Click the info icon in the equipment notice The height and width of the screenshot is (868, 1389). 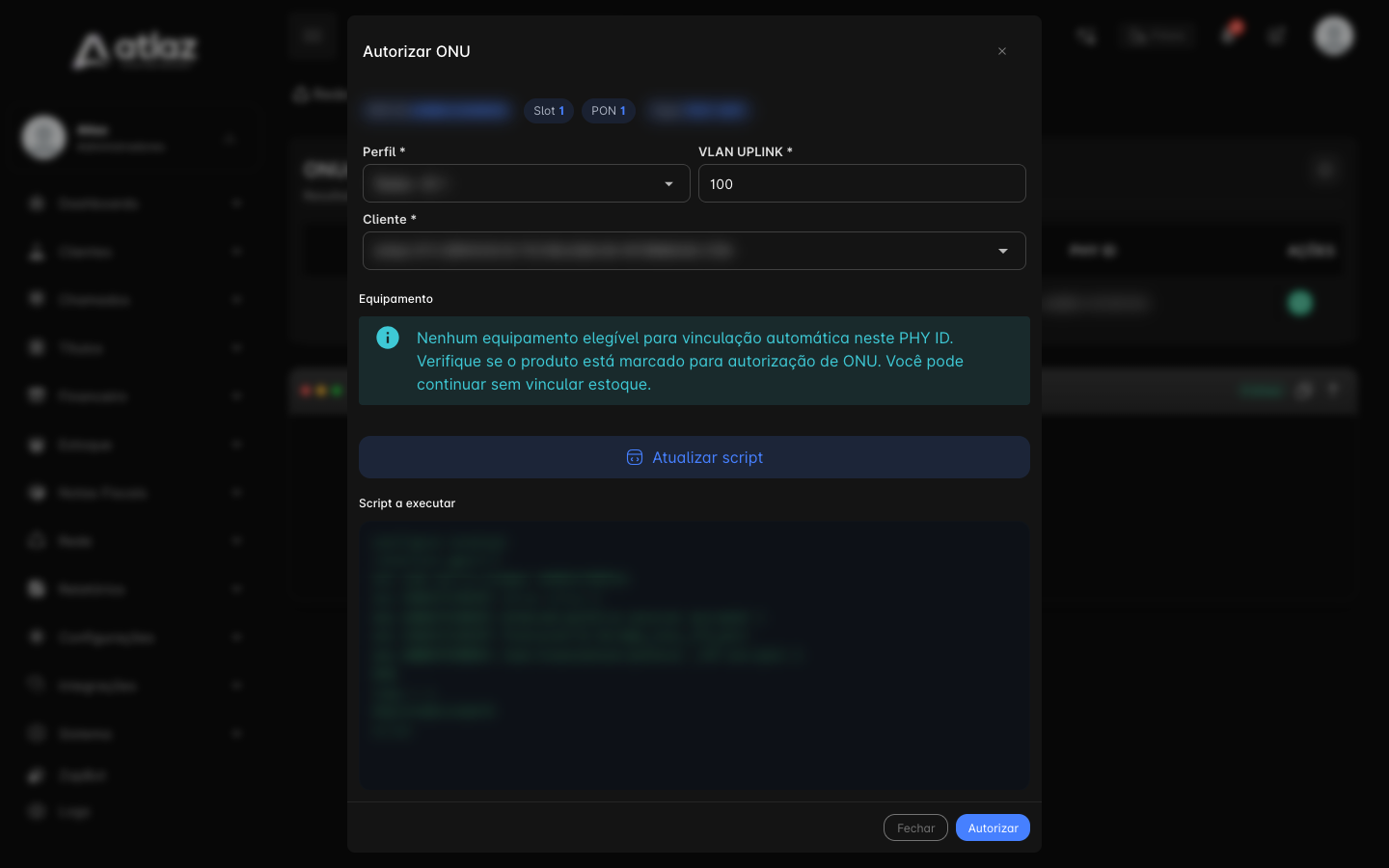click(x=388, y=338)
